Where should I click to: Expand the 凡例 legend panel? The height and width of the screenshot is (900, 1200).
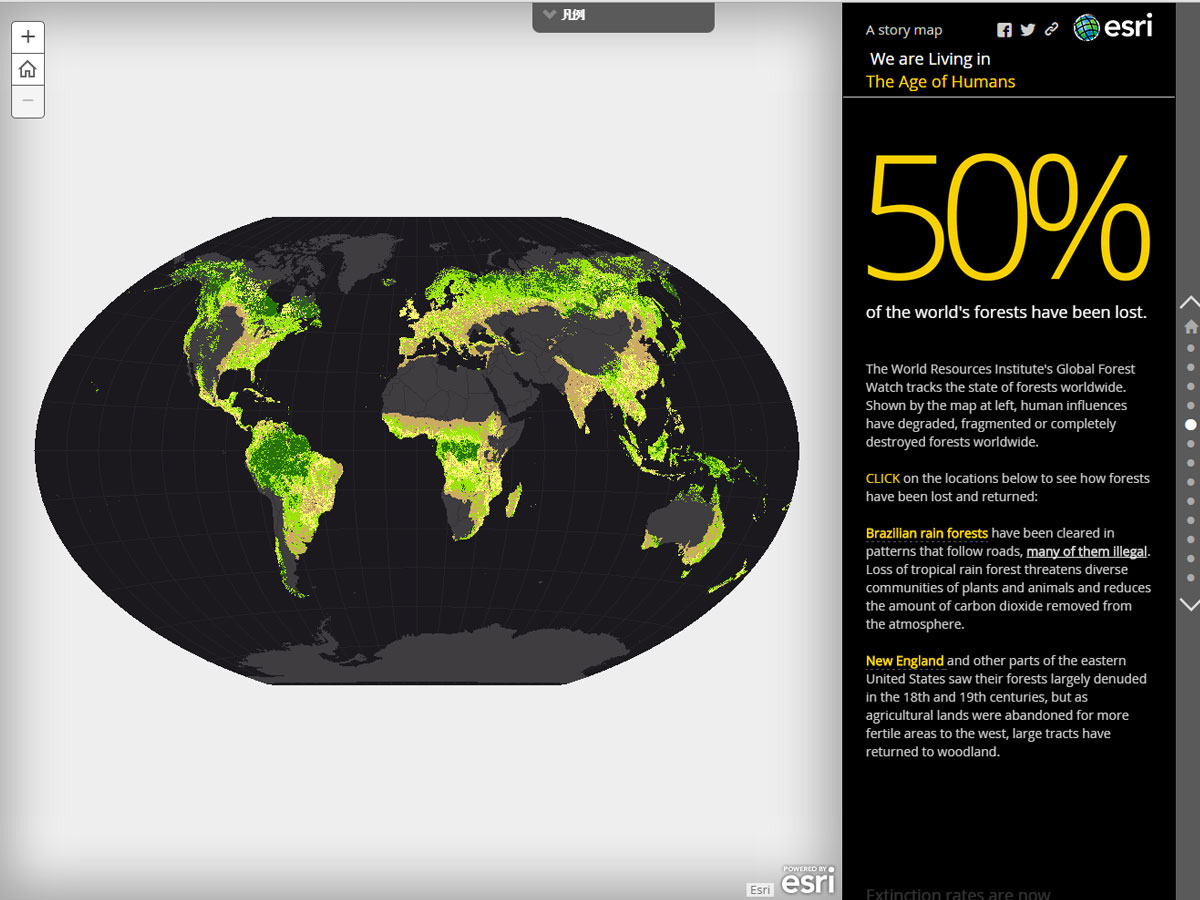(623, 16)
